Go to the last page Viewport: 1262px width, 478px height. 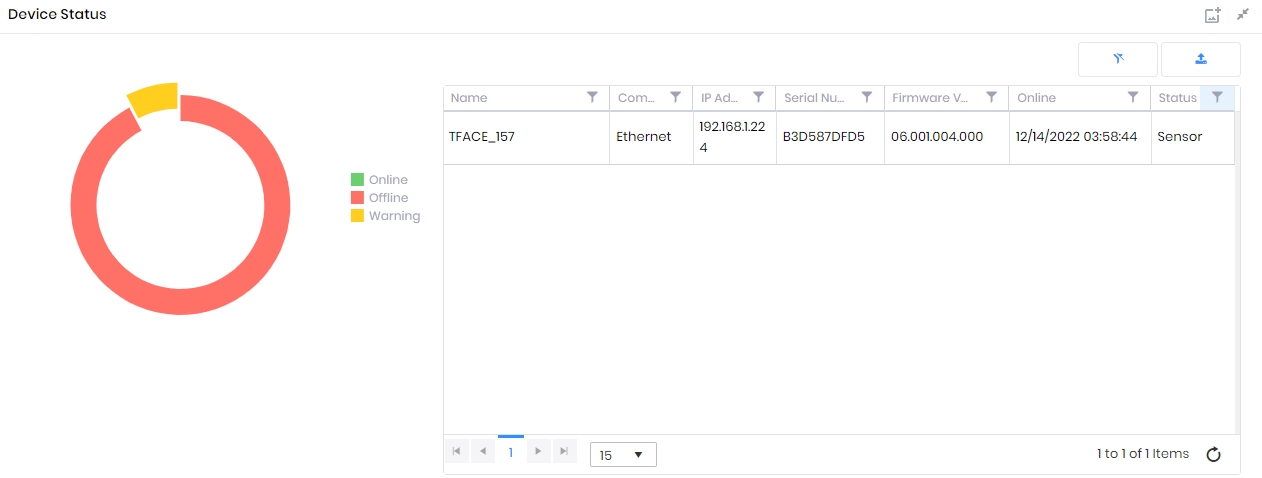(x=565, y=452)
